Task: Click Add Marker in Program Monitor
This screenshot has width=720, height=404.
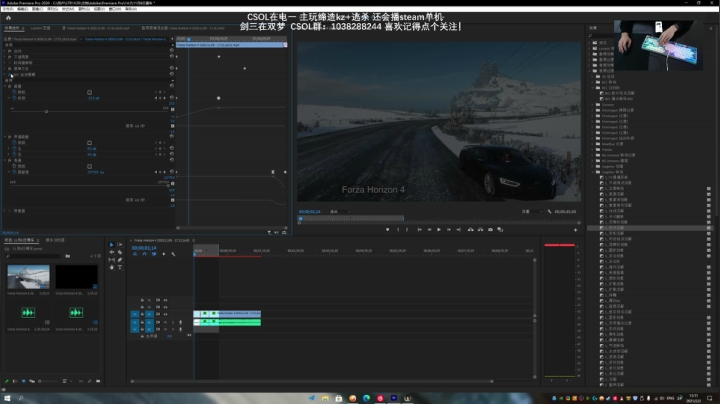Action: tap(388, 230)
